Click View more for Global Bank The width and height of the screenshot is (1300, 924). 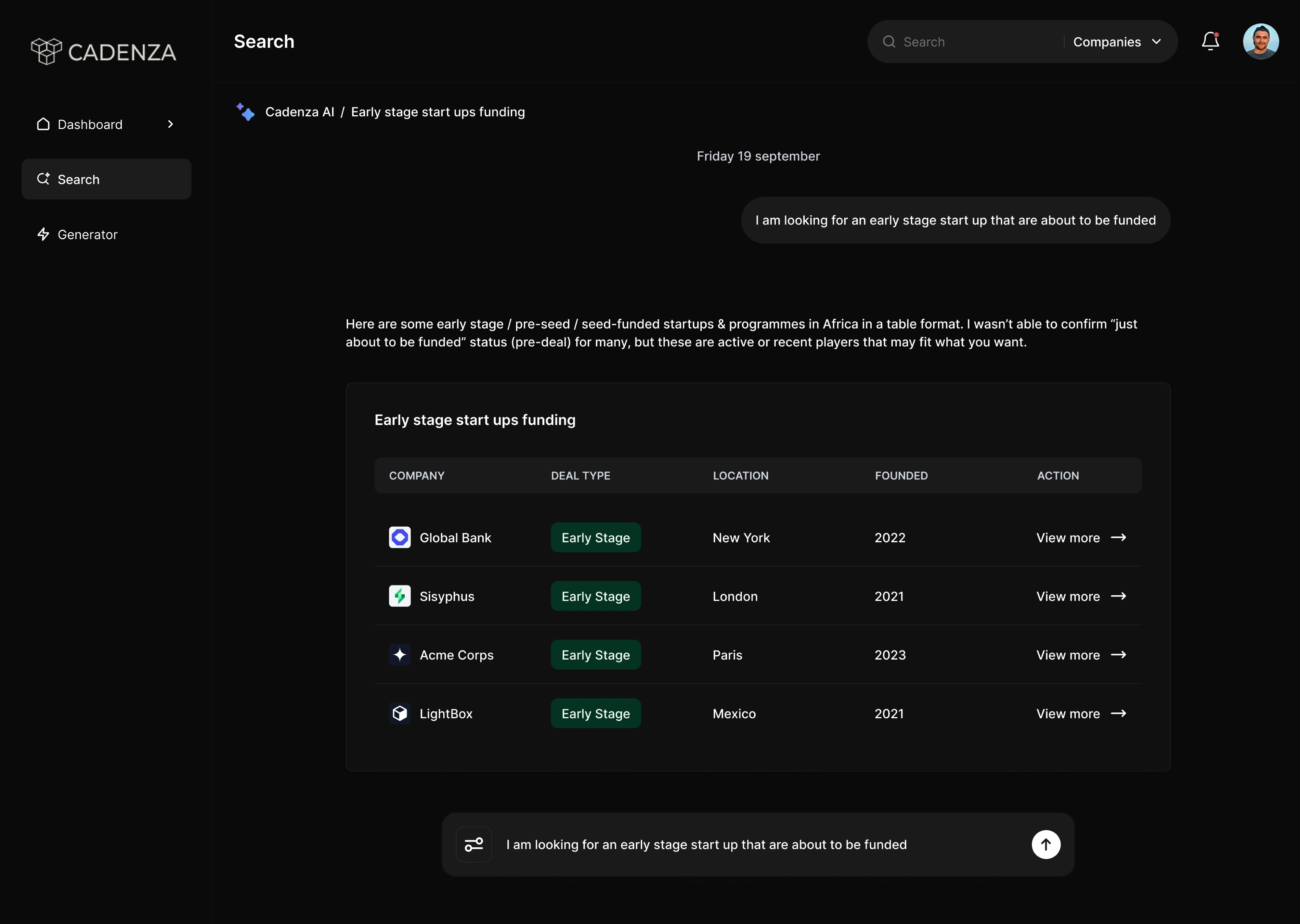pyautogui.click(x=1080, y=538)
